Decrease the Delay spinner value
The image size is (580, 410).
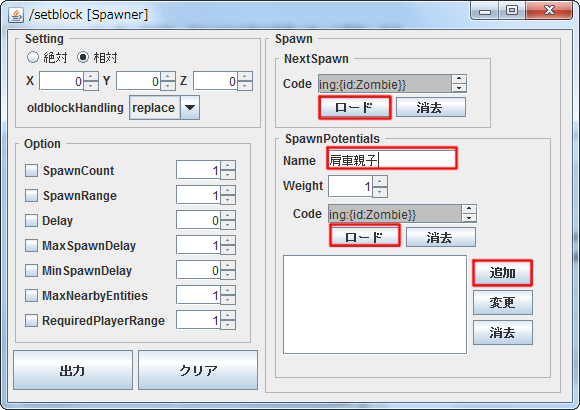228,225
